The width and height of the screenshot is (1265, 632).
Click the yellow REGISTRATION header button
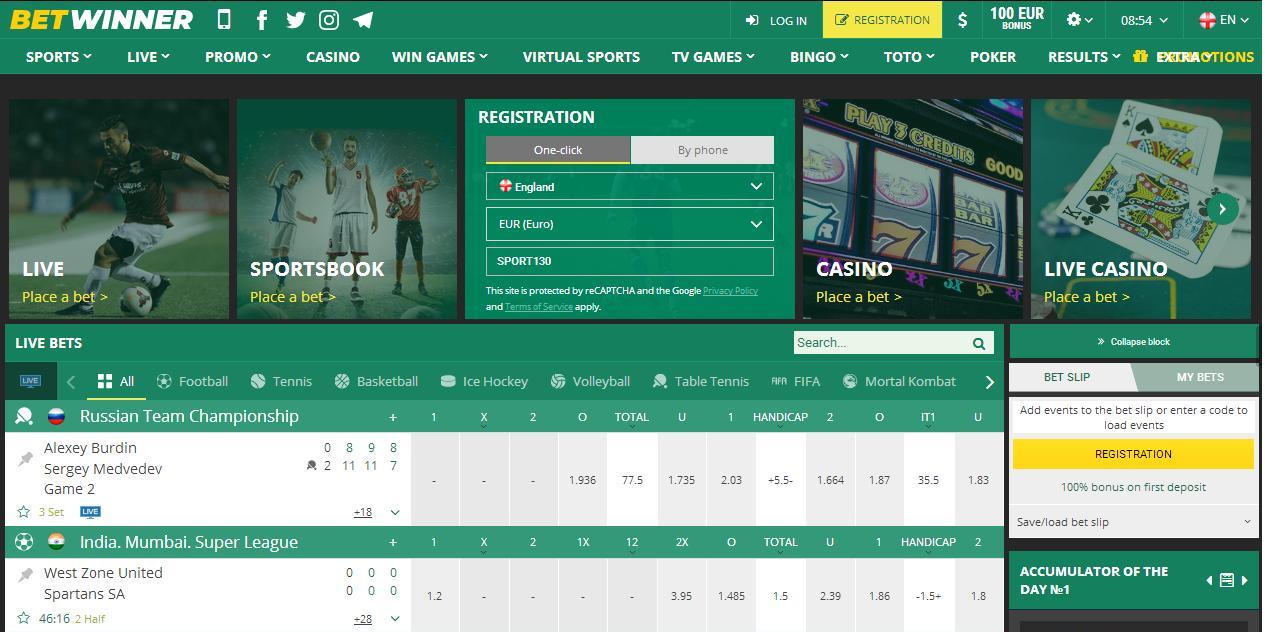click(882, 20)
